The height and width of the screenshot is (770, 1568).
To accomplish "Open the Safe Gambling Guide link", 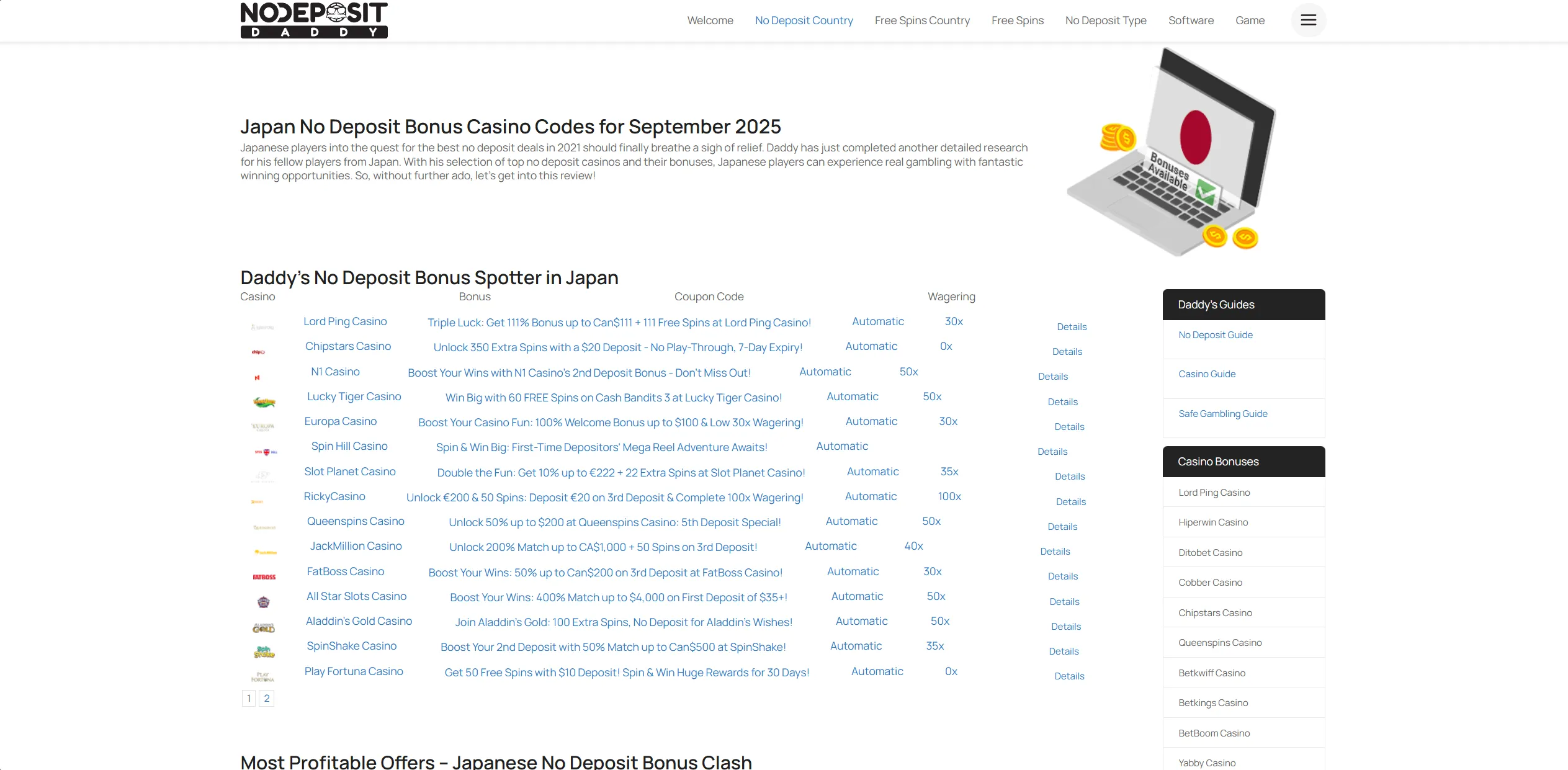I will 1223,414.
